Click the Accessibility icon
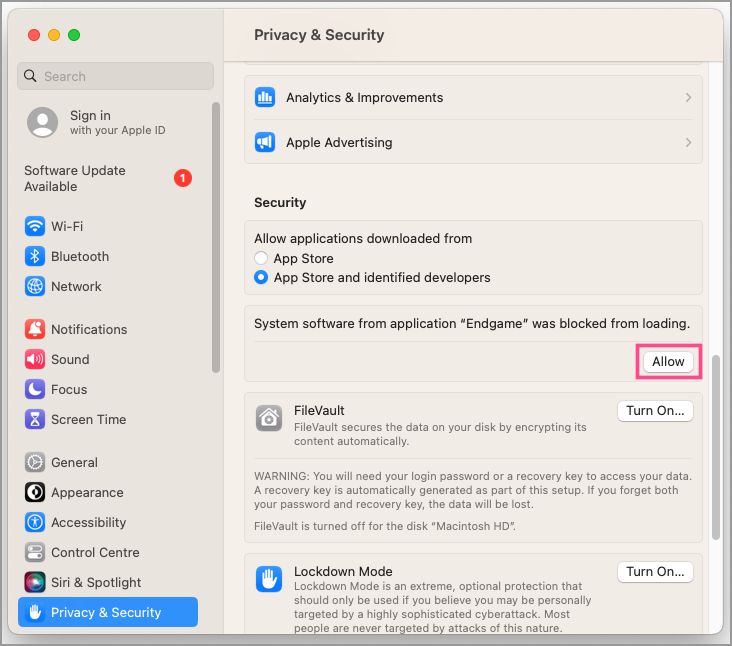The width and height of the screenshot is (732, 646). (x=35, y=522)
